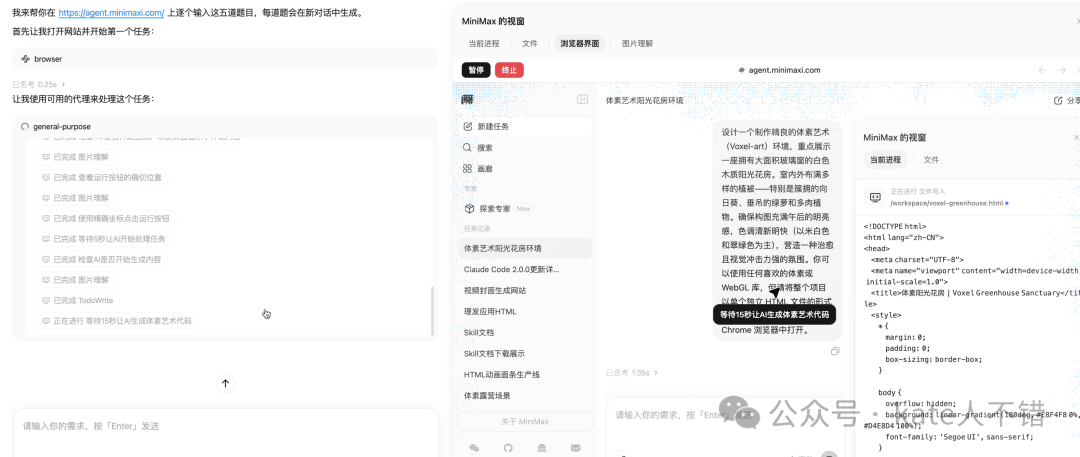Image resolution: width=1080 pixels, height=457 pixels.
Task: Open the 画廊 gallery from sidebar
Action: [468, 169]
